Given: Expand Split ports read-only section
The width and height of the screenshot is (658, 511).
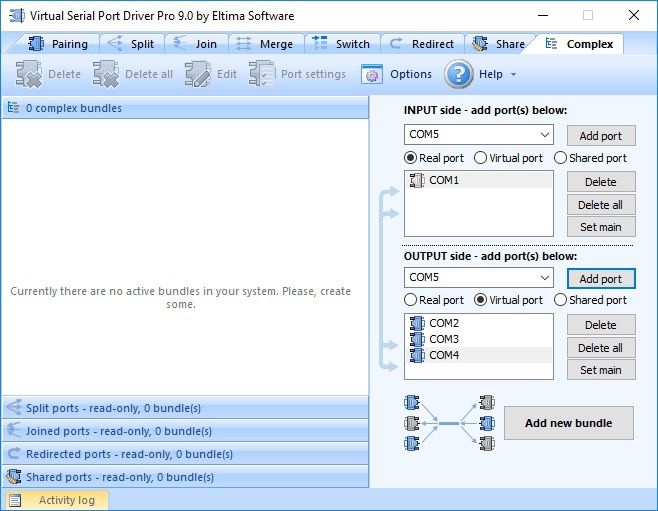Looking at the screenshot, I should pyautogui.click(x=185, y=408).
